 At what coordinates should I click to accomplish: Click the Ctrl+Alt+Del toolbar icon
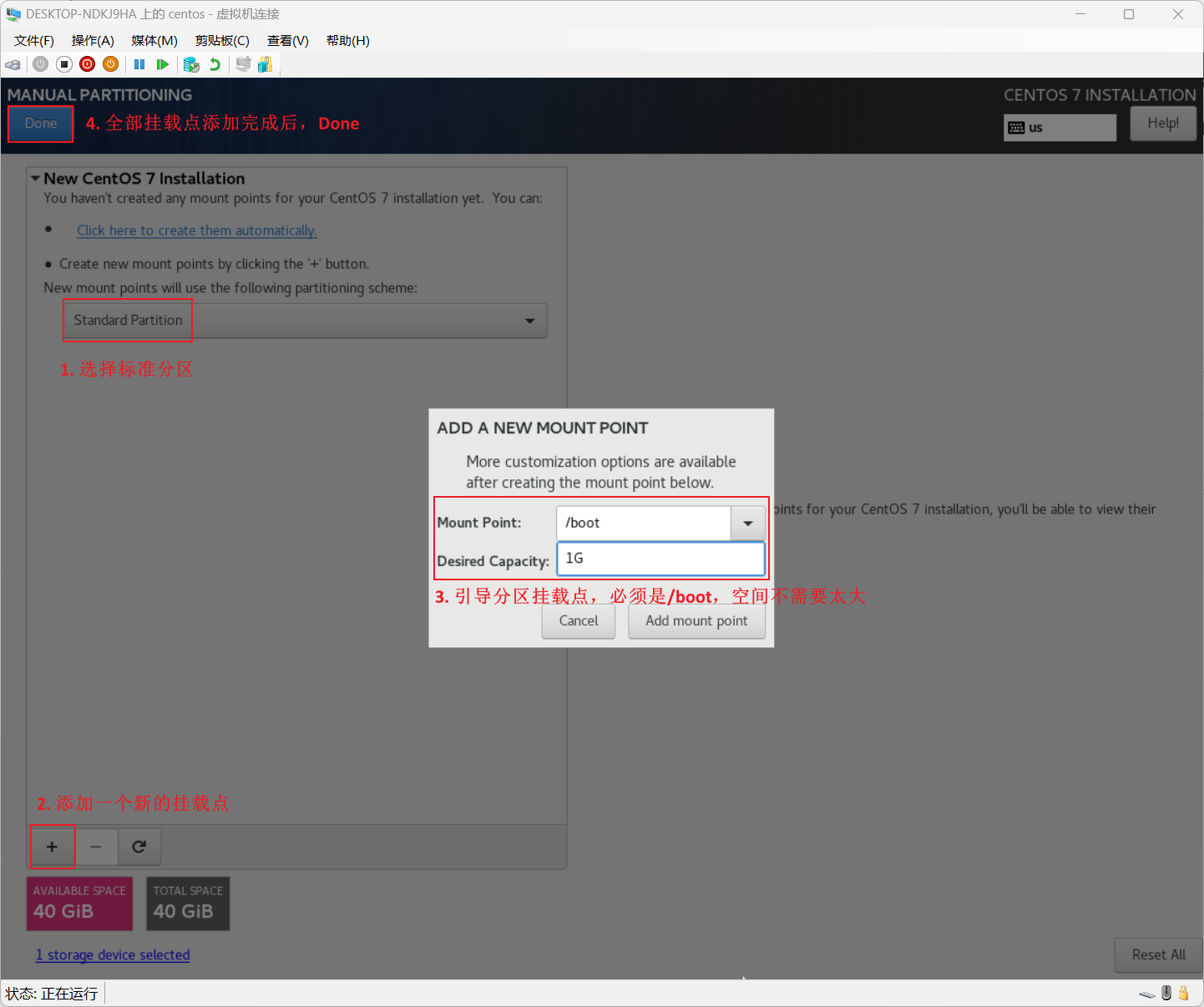[13, 64]
